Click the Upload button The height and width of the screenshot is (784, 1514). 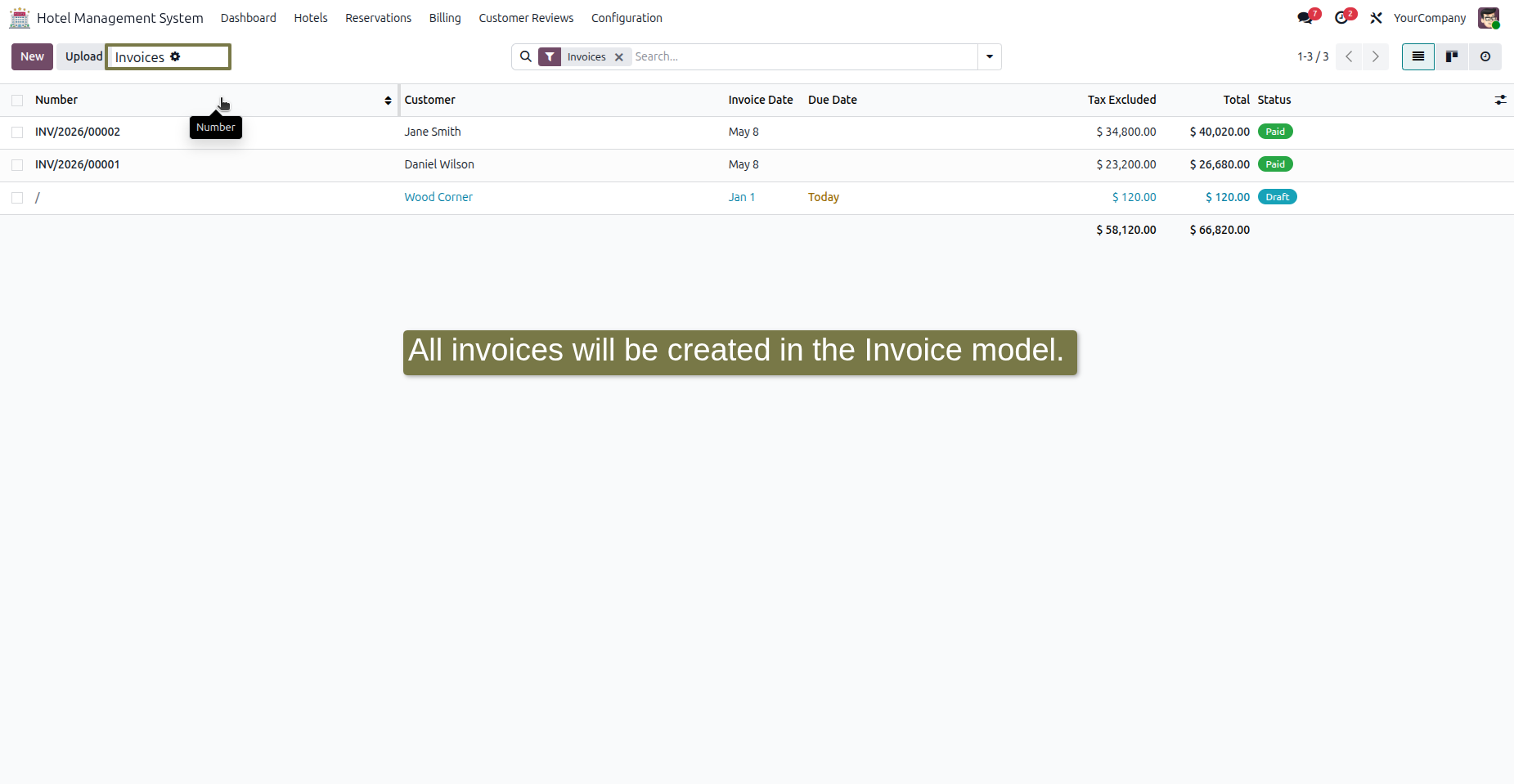83,56
